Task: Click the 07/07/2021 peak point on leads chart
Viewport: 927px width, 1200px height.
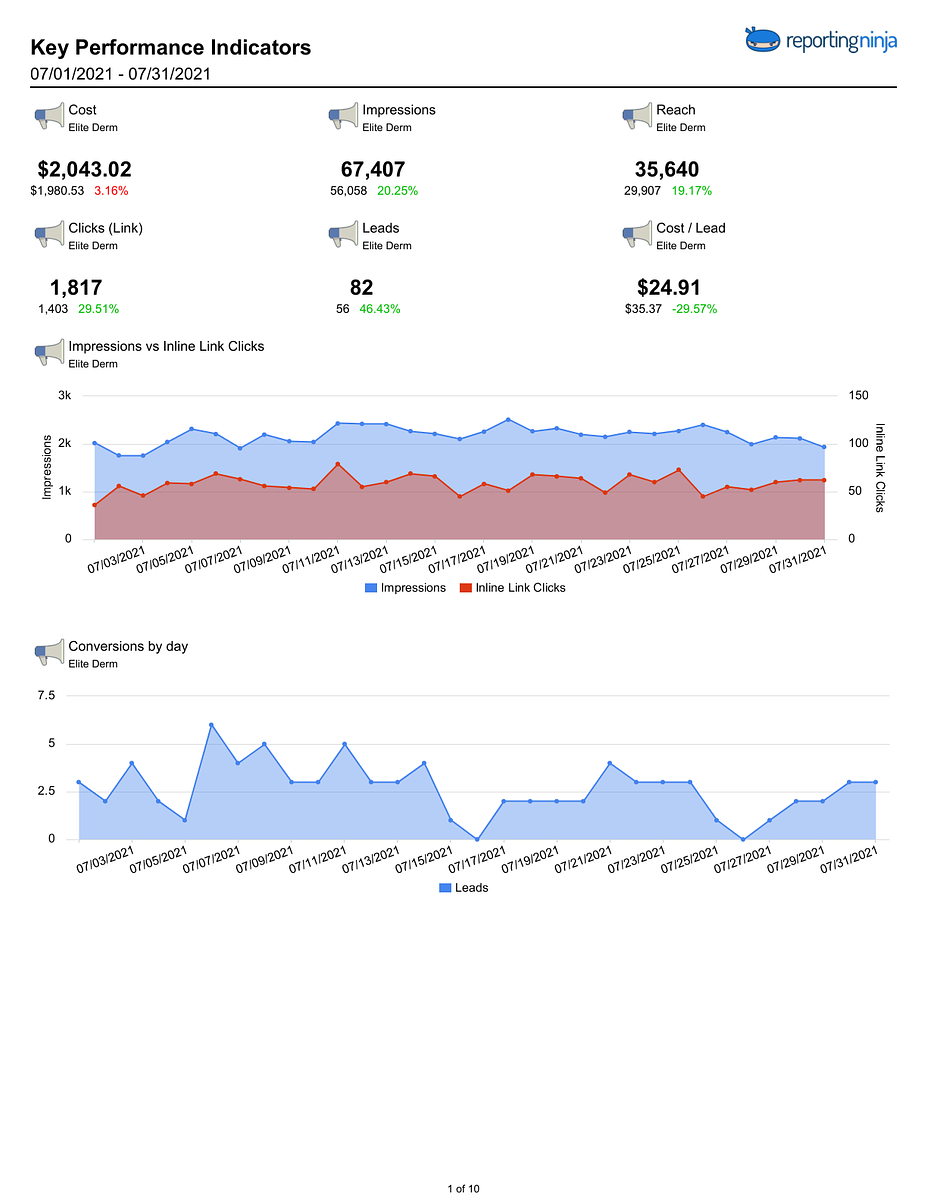Action: (211, 725)
